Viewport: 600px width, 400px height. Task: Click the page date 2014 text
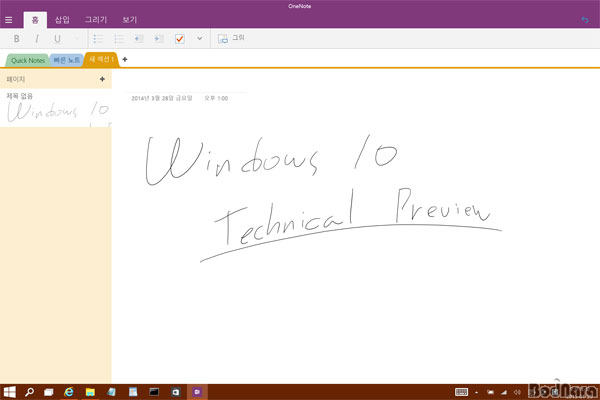(161, 98)
